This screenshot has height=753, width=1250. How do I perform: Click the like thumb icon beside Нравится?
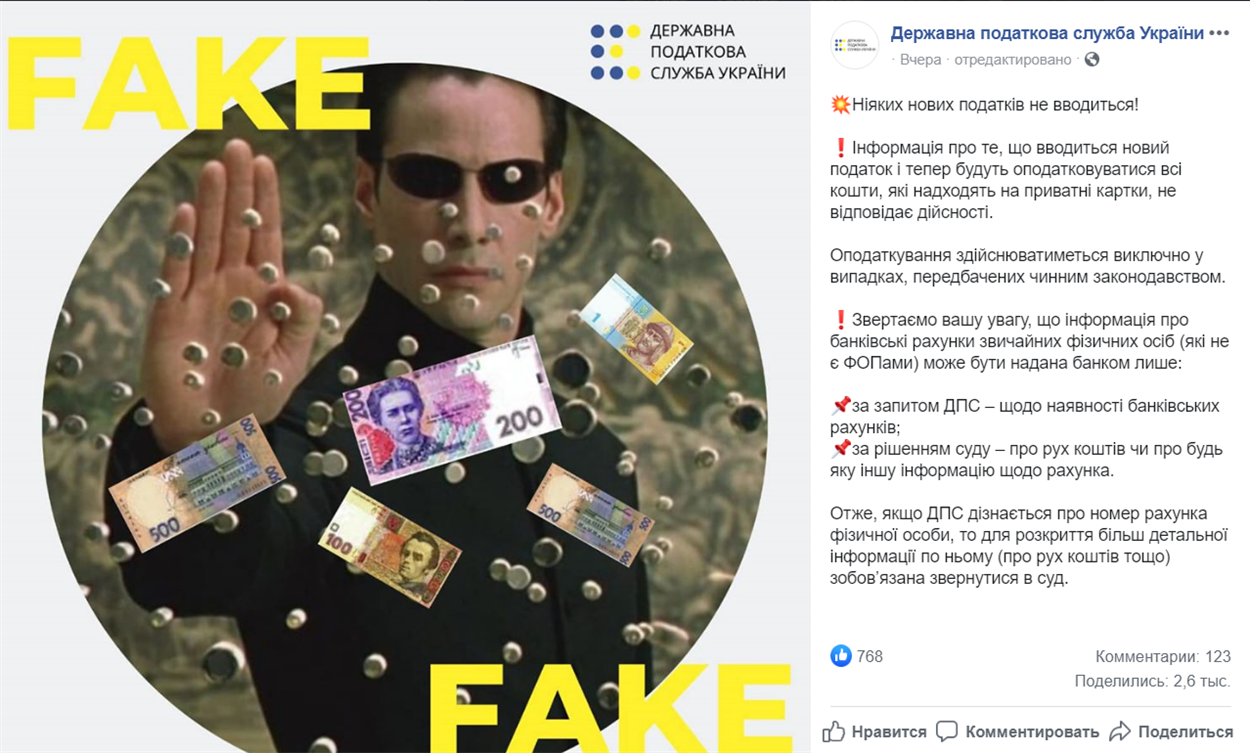pos(833,732)
